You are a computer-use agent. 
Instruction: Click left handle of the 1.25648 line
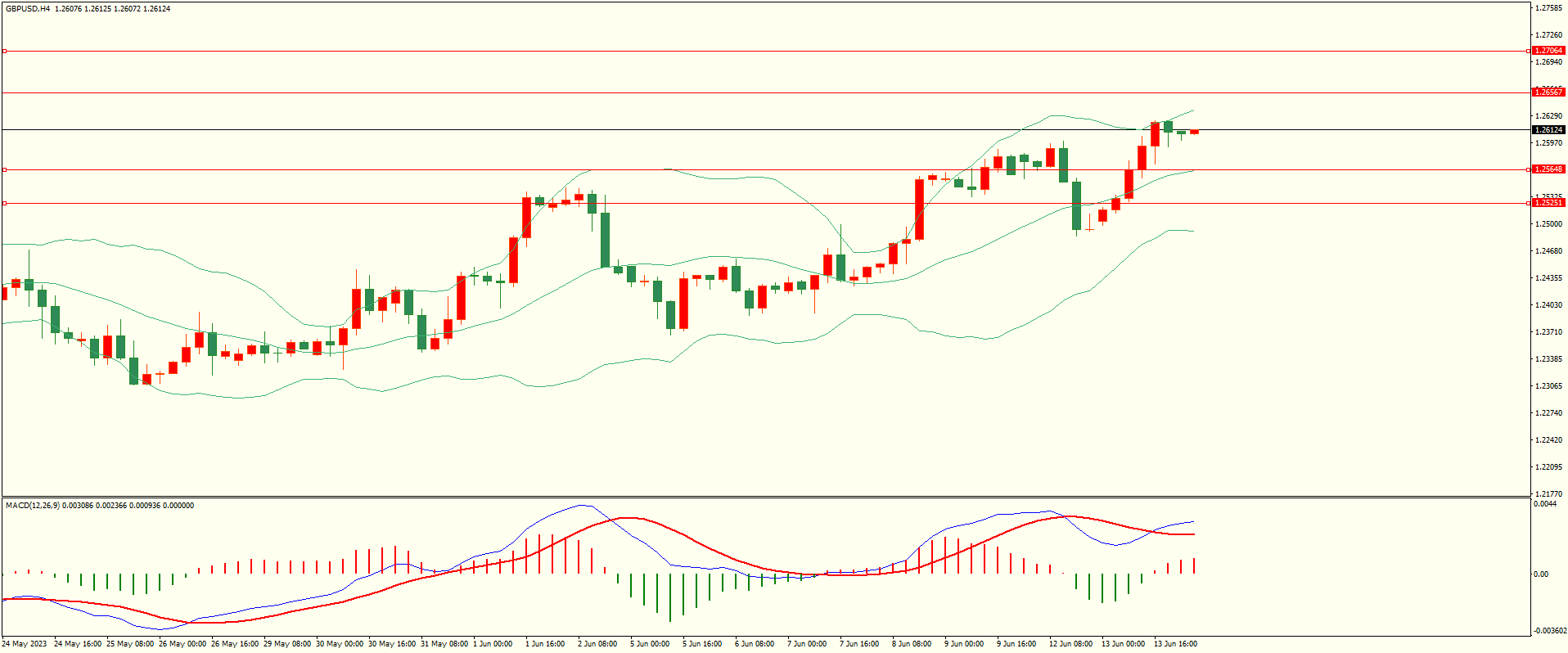[x=4, y=170]
